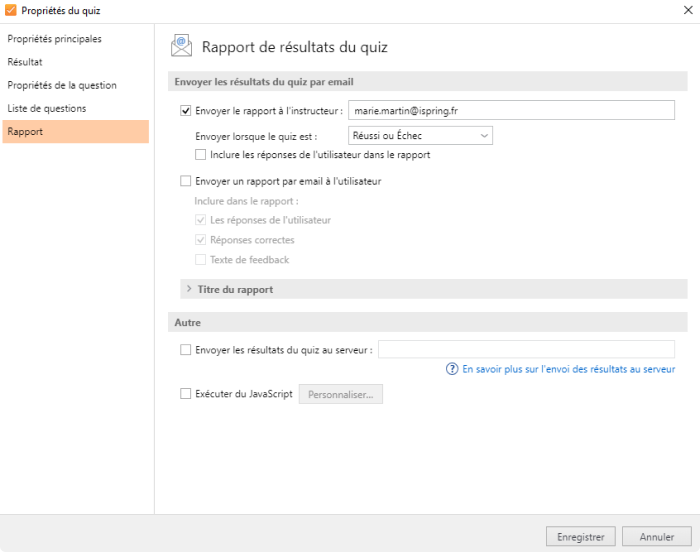Enable Inclure les réponses de l'utilisateur
Image resolution: width=700 pixels, height=553 pixels.
(201, 155)
